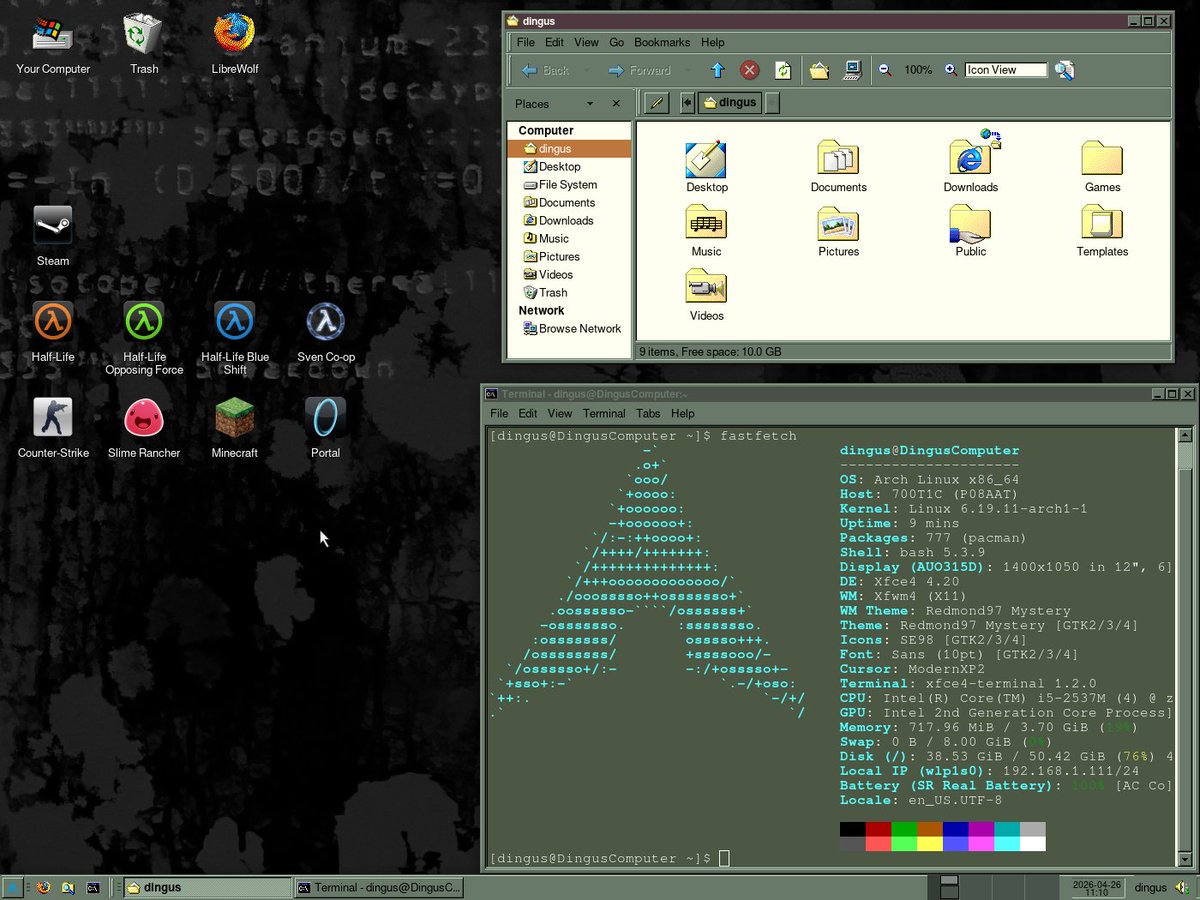Select the Slime Rancher desktop icon

144,428
